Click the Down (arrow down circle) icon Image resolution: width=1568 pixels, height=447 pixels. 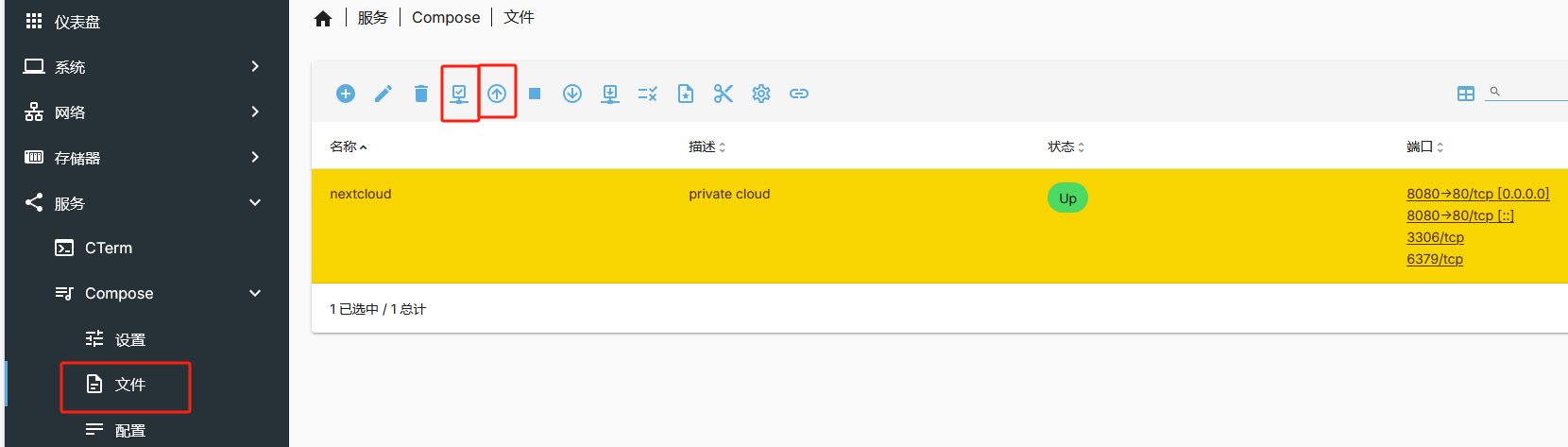[572, 94]
